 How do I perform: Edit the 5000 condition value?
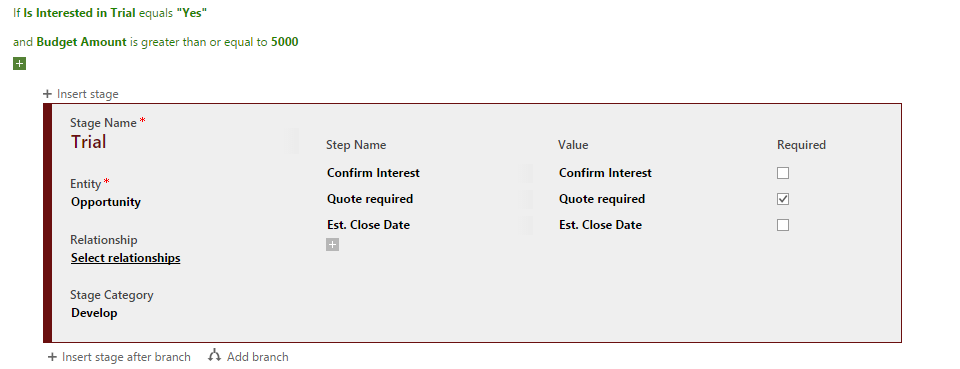(285, 42)
